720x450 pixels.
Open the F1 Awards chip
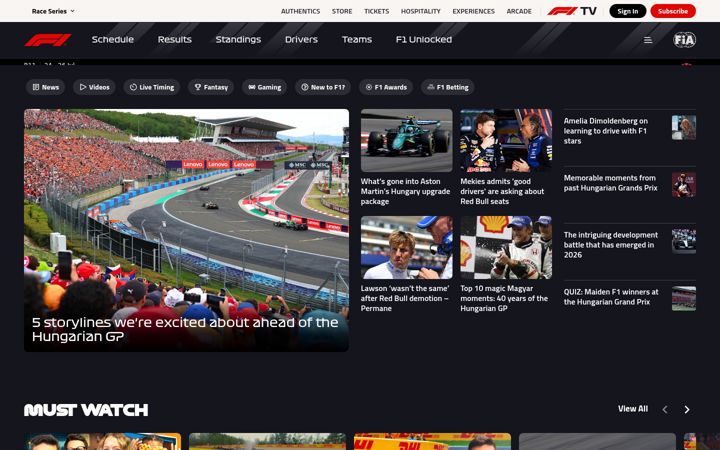(386, 87)
